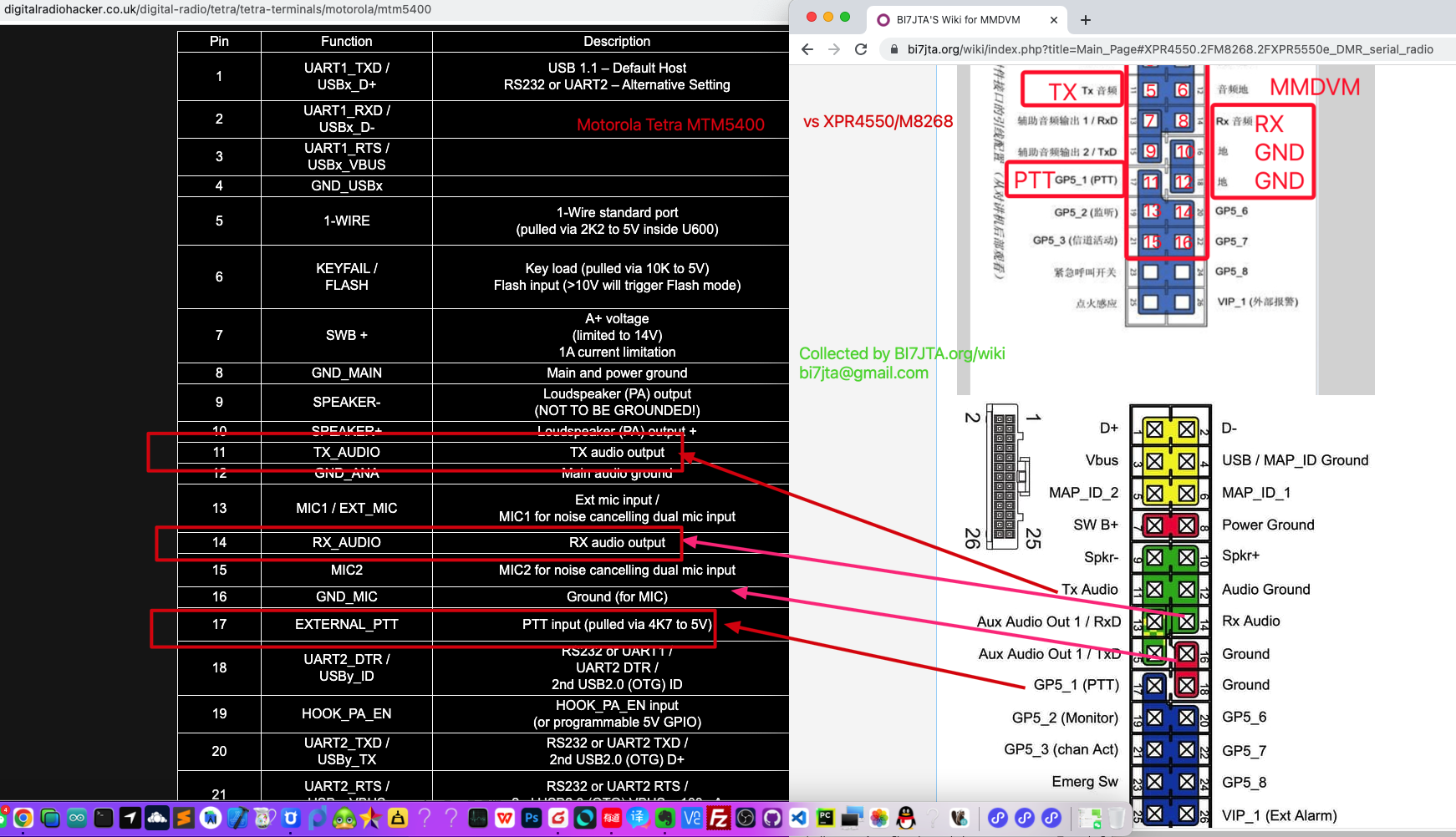Select the EXTERNAL_PTT function cell

(346, 624)
